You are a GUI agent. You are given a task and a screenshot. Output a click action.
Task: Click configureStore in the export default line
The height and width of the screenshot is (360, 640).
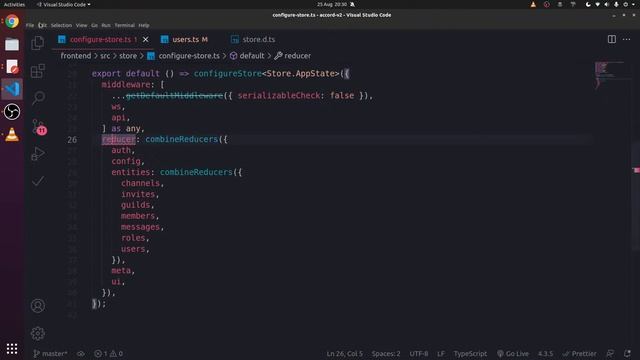pos(227,73)
